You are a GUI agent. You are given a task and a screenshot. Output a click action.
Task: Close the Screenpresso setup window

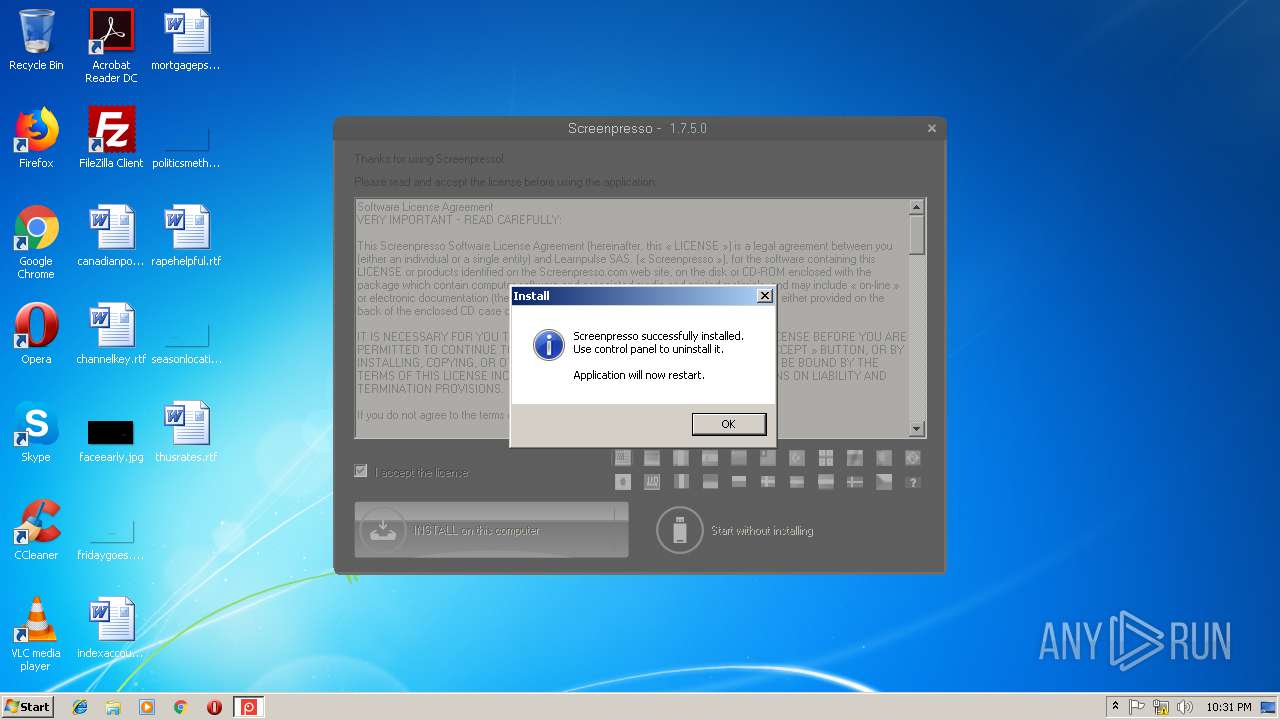[x=932, y=128]
